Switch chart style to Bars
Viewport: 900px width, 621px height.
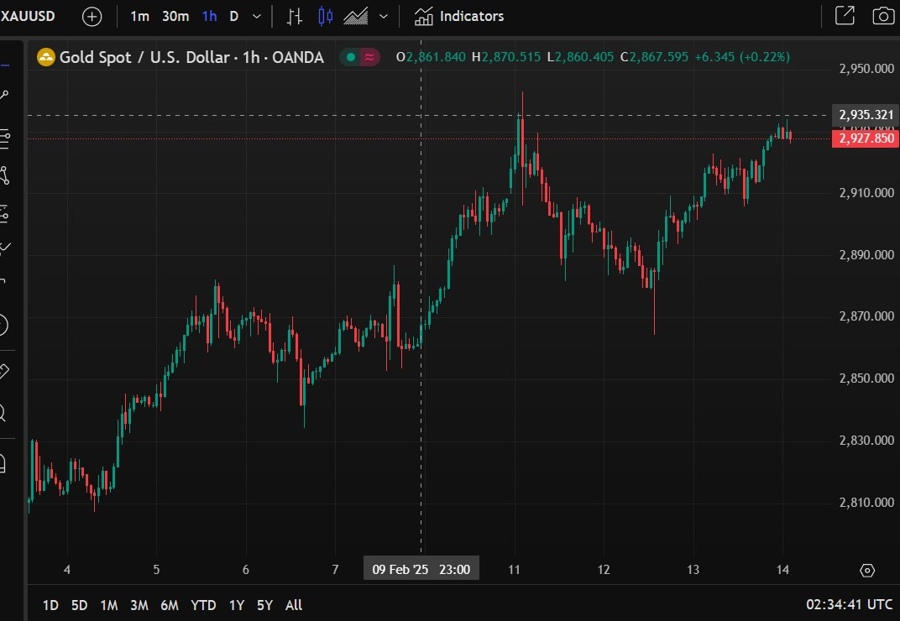[x=294, y=16]
